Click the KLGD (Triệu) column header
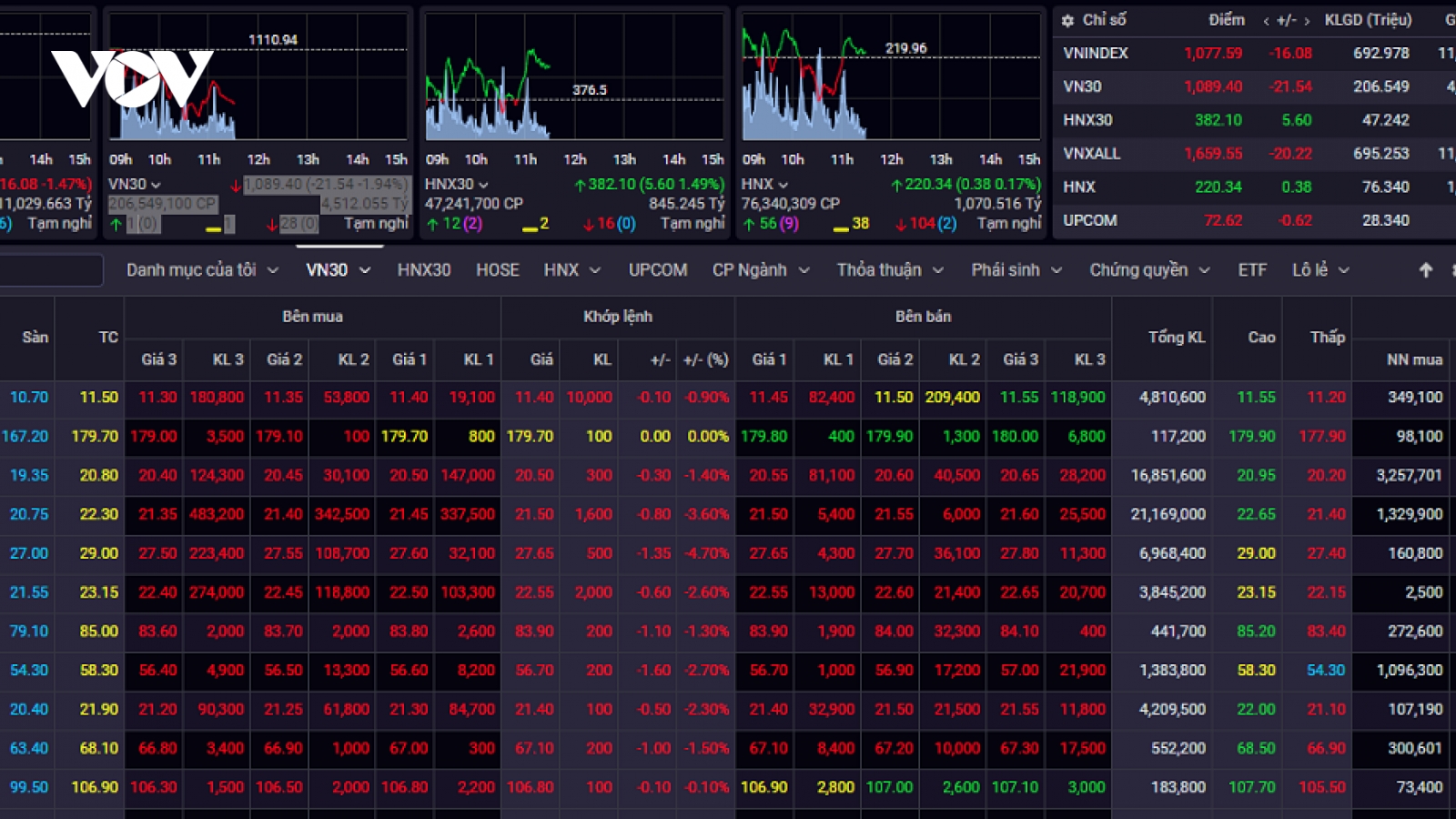1456x819 pixels. (x=1369, y=20)
